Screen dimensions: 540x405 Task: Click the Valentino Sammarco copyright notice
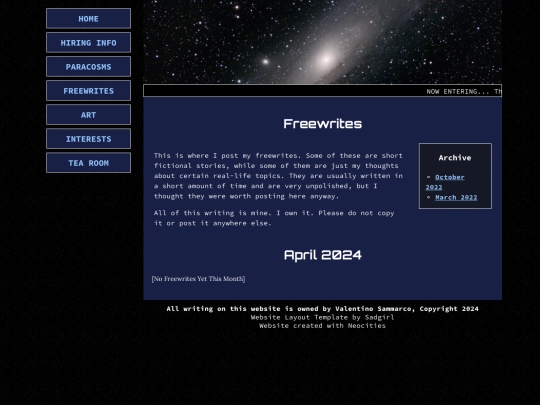click(322, 309)
